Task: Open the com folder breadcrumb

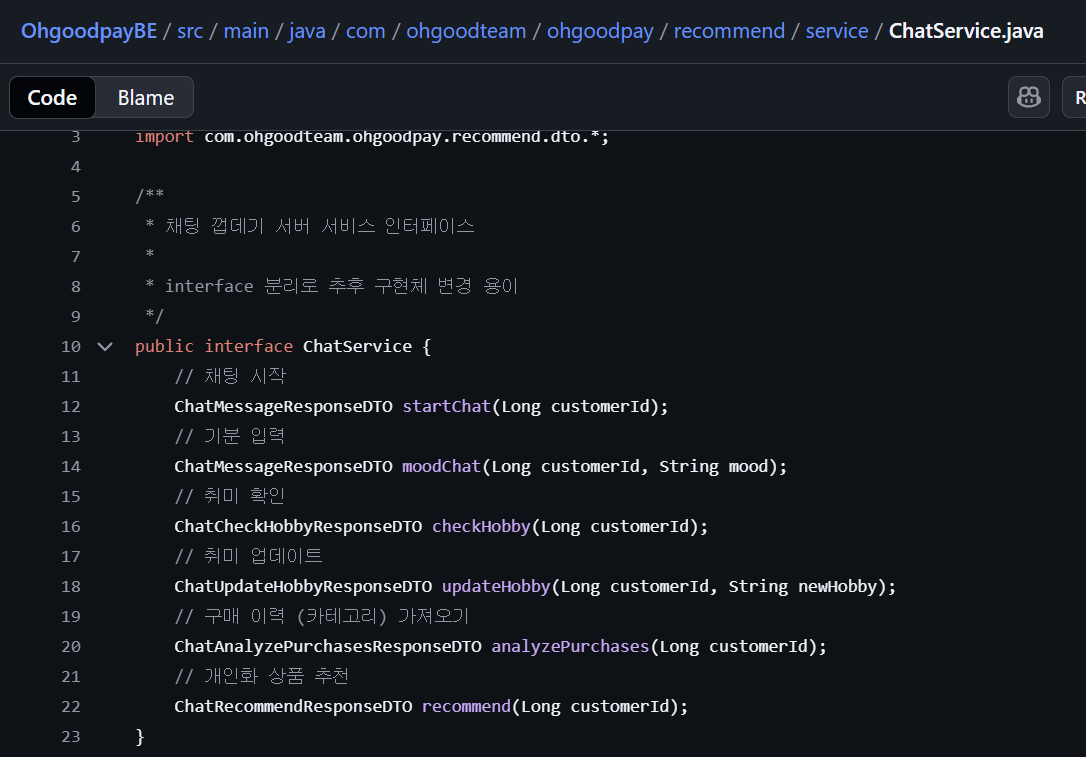Action: 365,31
